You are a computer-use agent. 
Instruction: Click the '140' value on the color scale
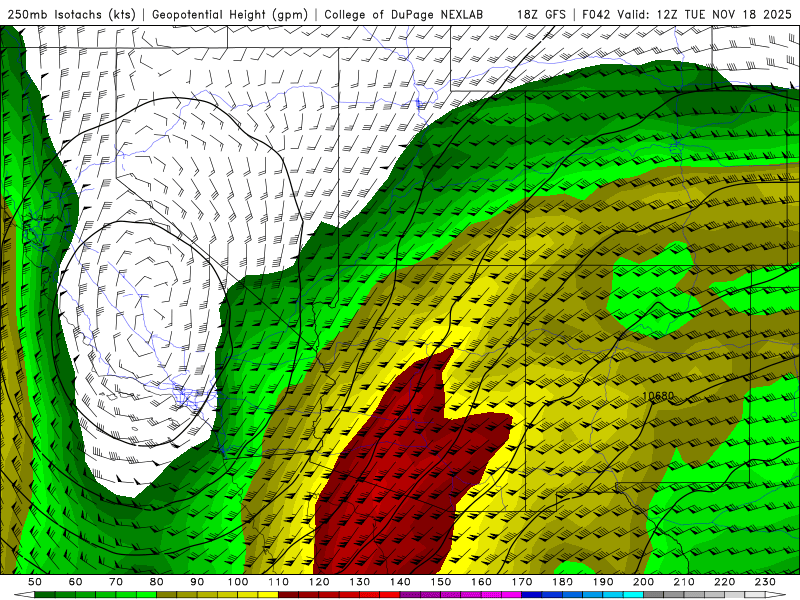pyautogui.click(x=400, y=582)
